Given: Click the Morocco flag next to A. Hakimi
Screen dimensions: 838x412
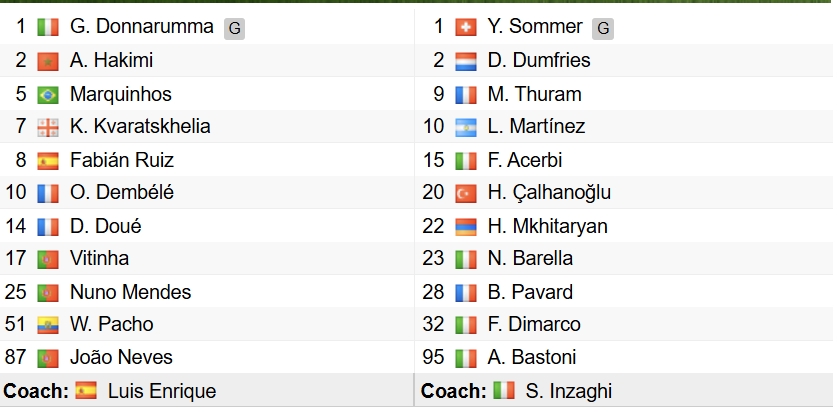Looking at the screenshot, I should coord(47,62).
